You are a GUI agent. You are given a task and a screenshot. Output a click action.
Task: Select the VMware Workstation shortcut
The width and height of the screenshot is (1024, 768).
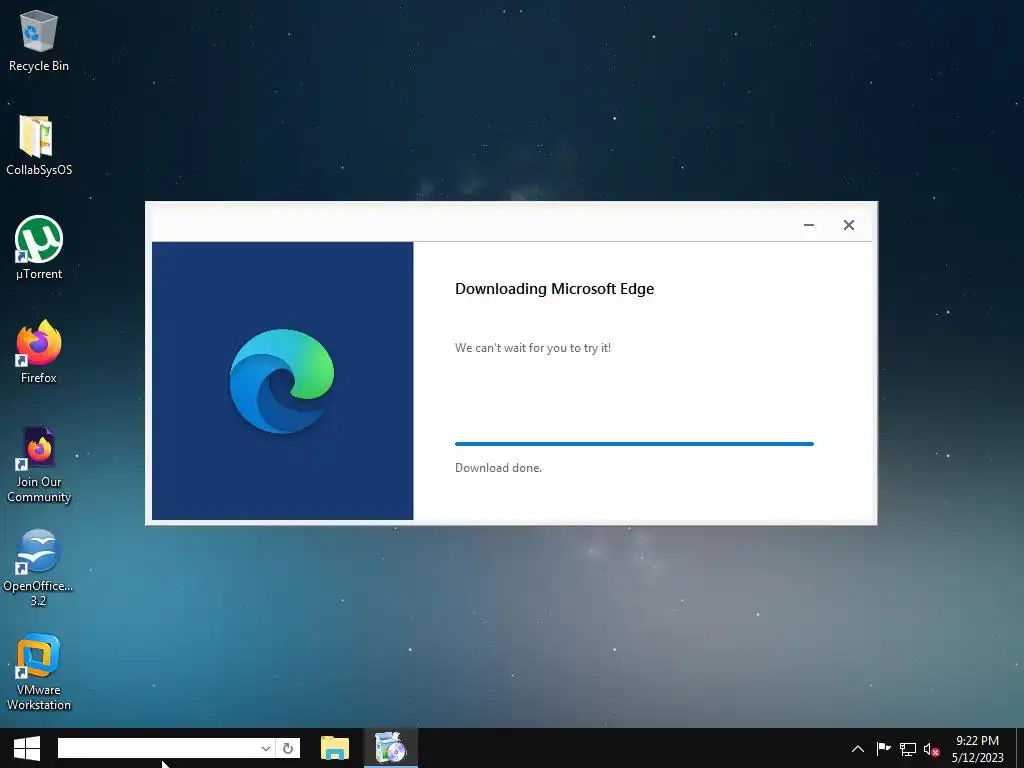point(39,672)
